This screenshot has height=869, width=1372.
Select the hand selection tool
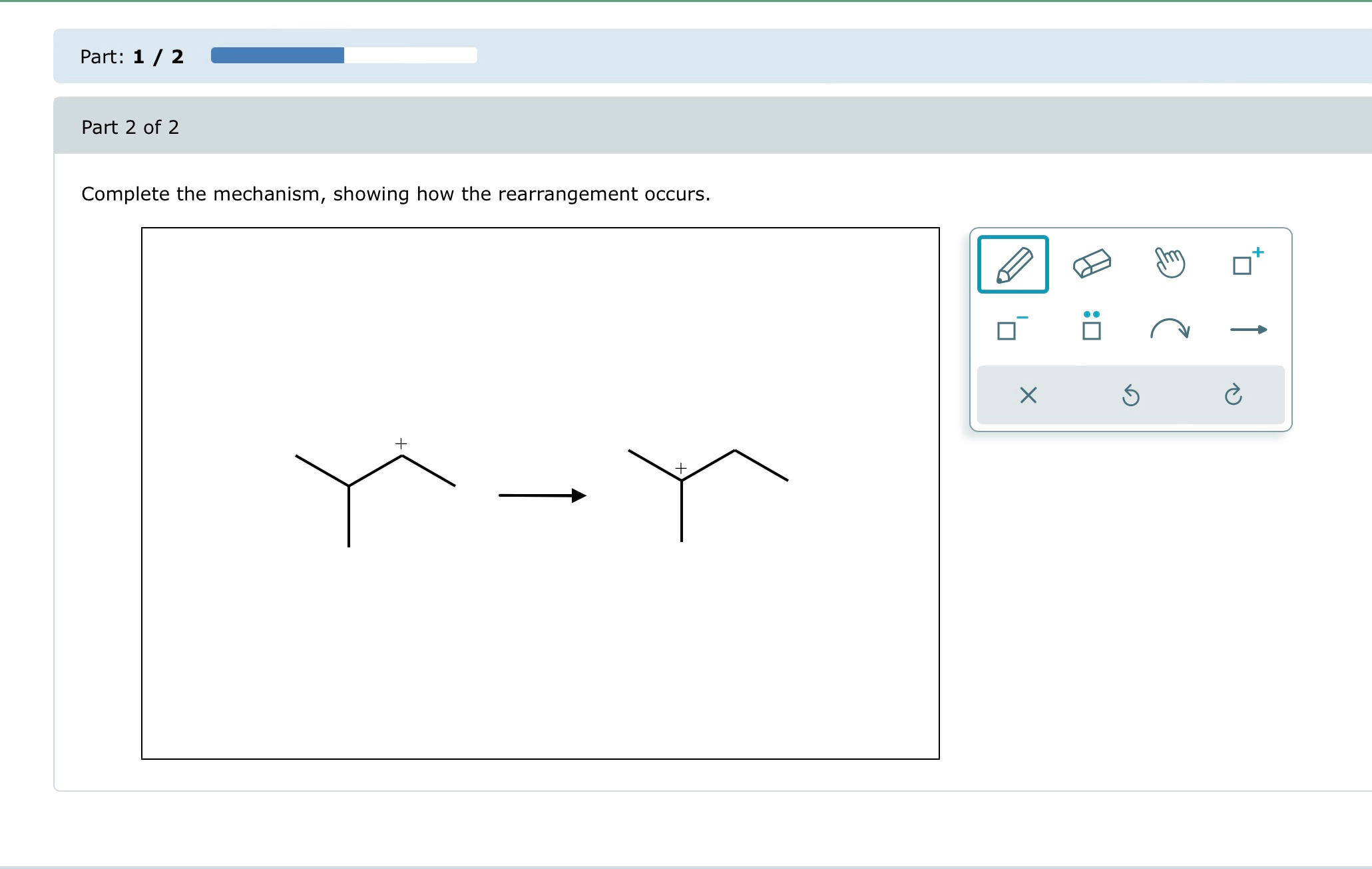pyautogui.click(x=1170, y=262)
